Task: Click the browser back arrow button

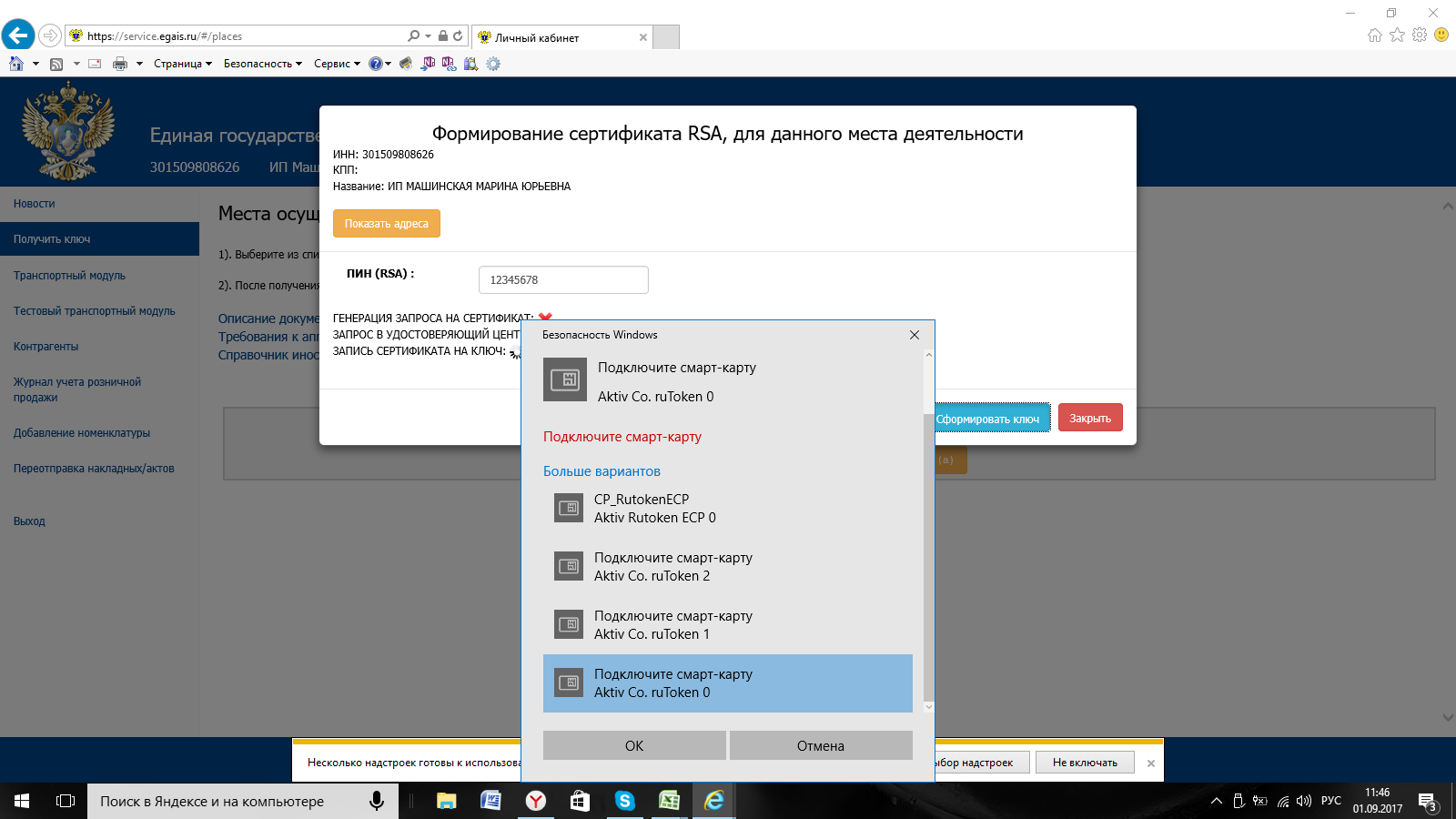Action: click(18, 35)
